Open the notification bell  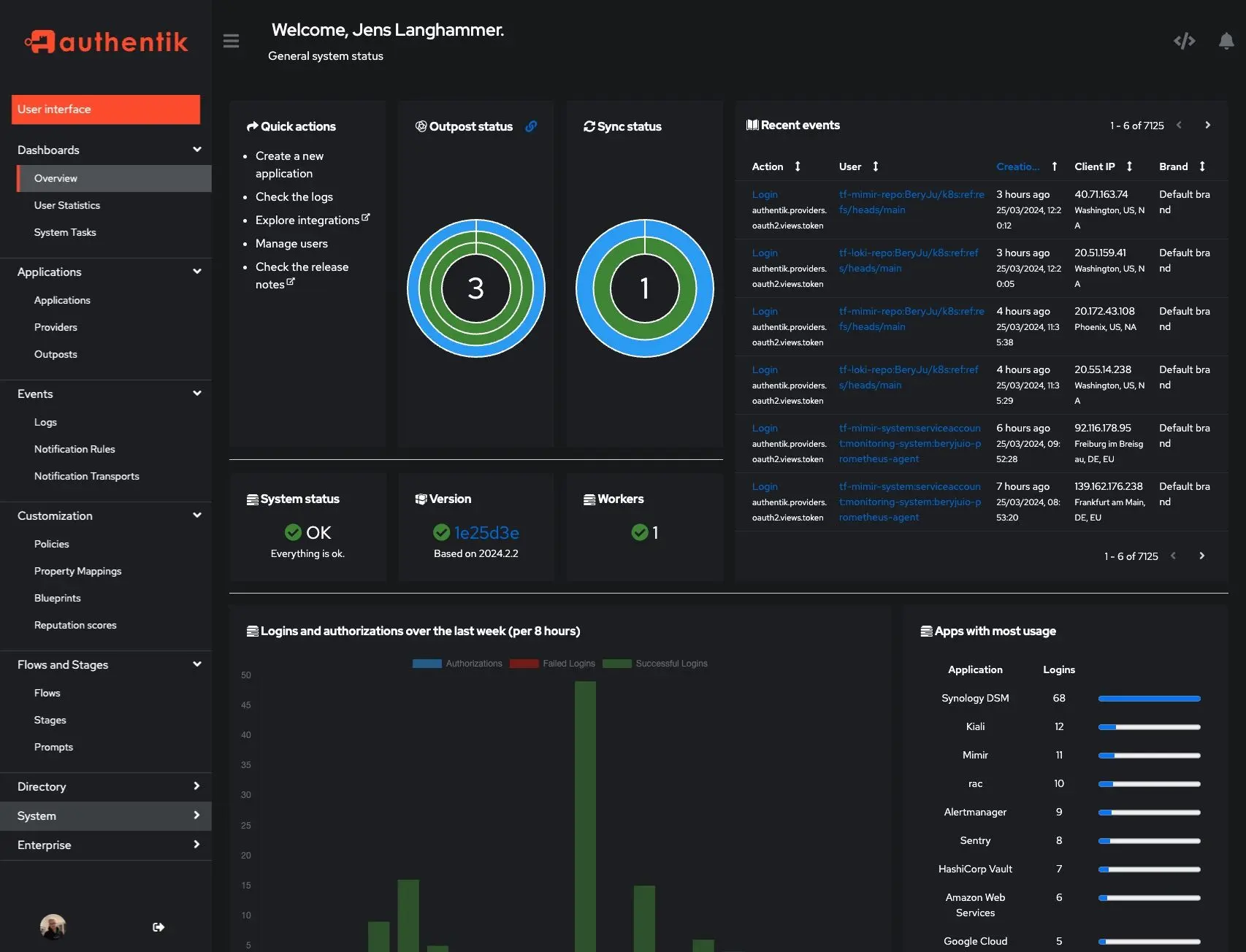point(1224,42)
